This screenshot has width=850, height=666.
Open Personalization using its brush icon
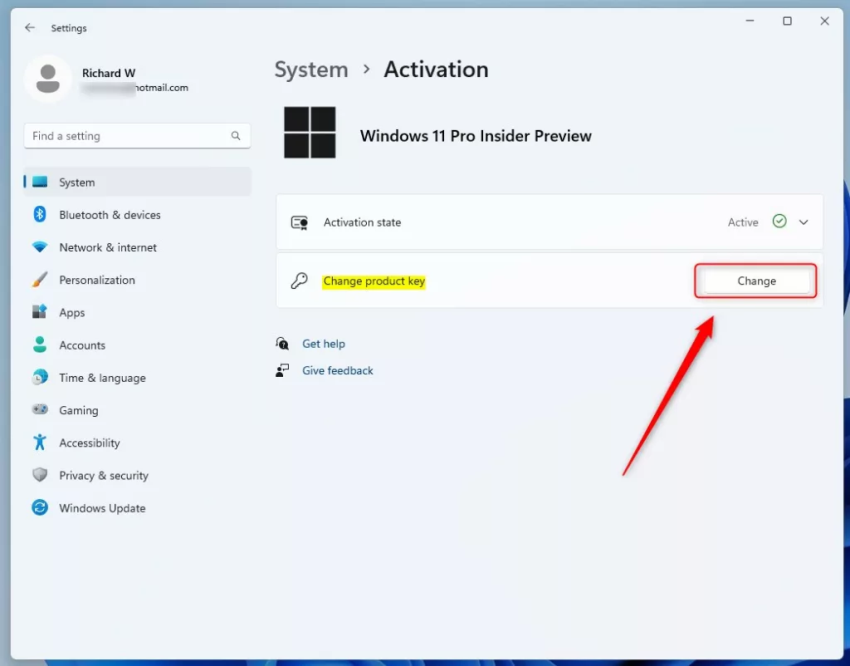pos(37,280)
